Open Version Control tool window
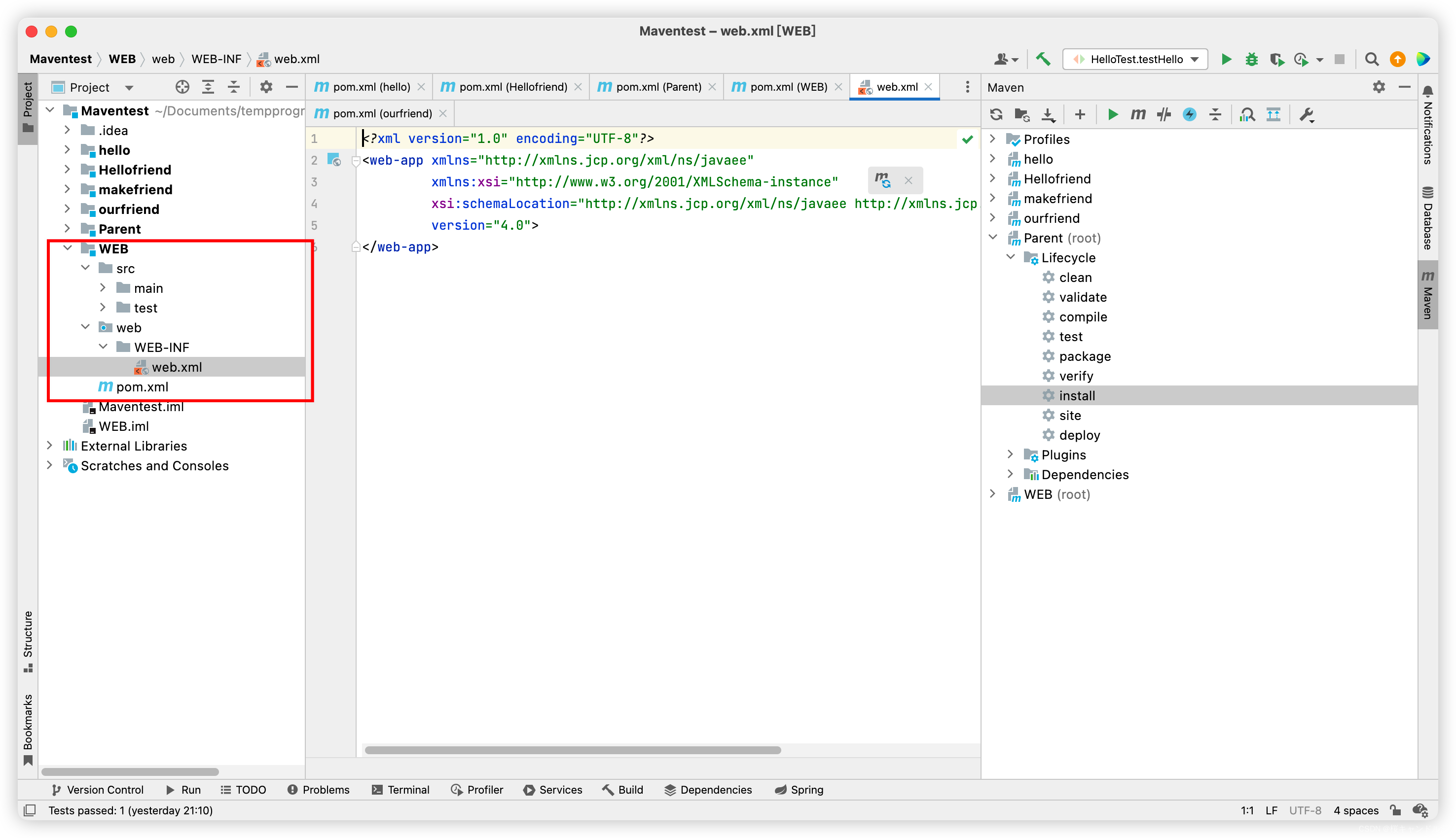The image size is (1456, 838). tap(97, 790)
